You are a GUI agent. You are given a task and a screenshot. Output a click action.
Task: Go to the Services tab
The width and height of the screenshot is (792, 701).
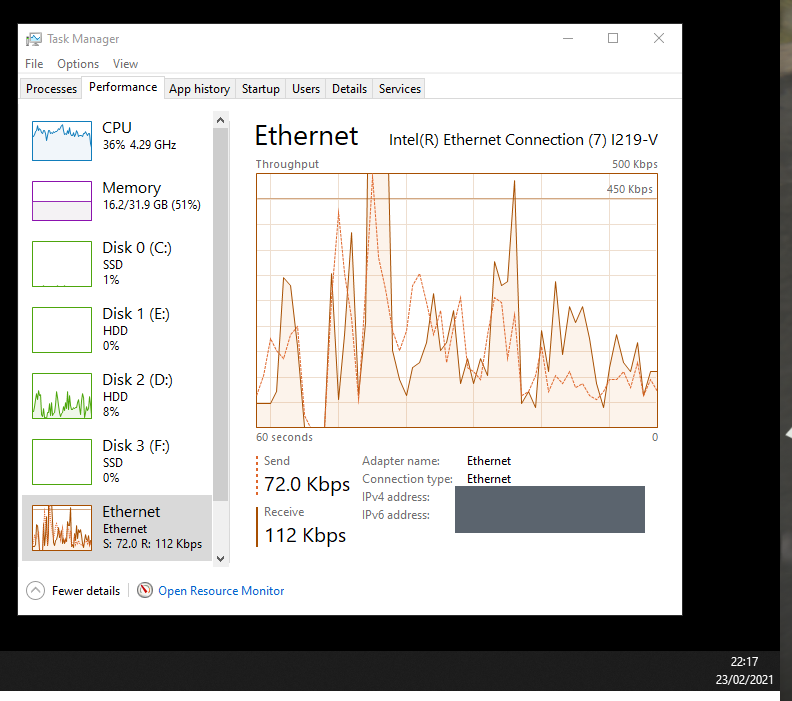tap(400, 89)
